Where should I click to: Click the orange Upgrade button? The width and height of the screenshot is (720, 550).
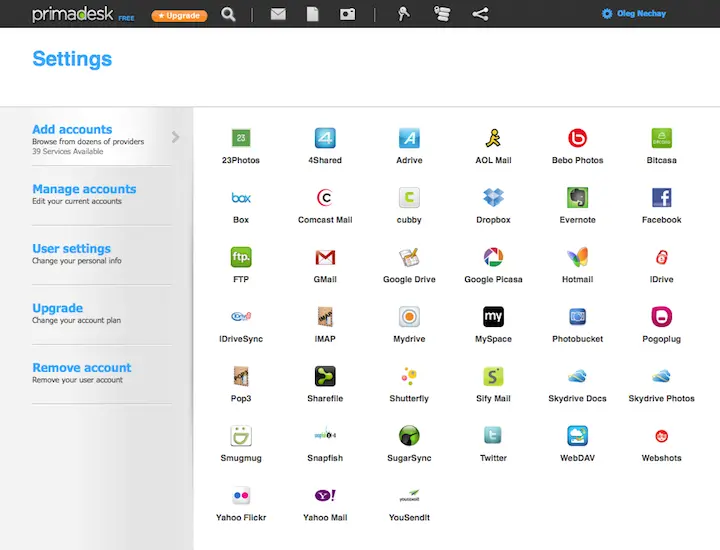(x=180, y=16)
